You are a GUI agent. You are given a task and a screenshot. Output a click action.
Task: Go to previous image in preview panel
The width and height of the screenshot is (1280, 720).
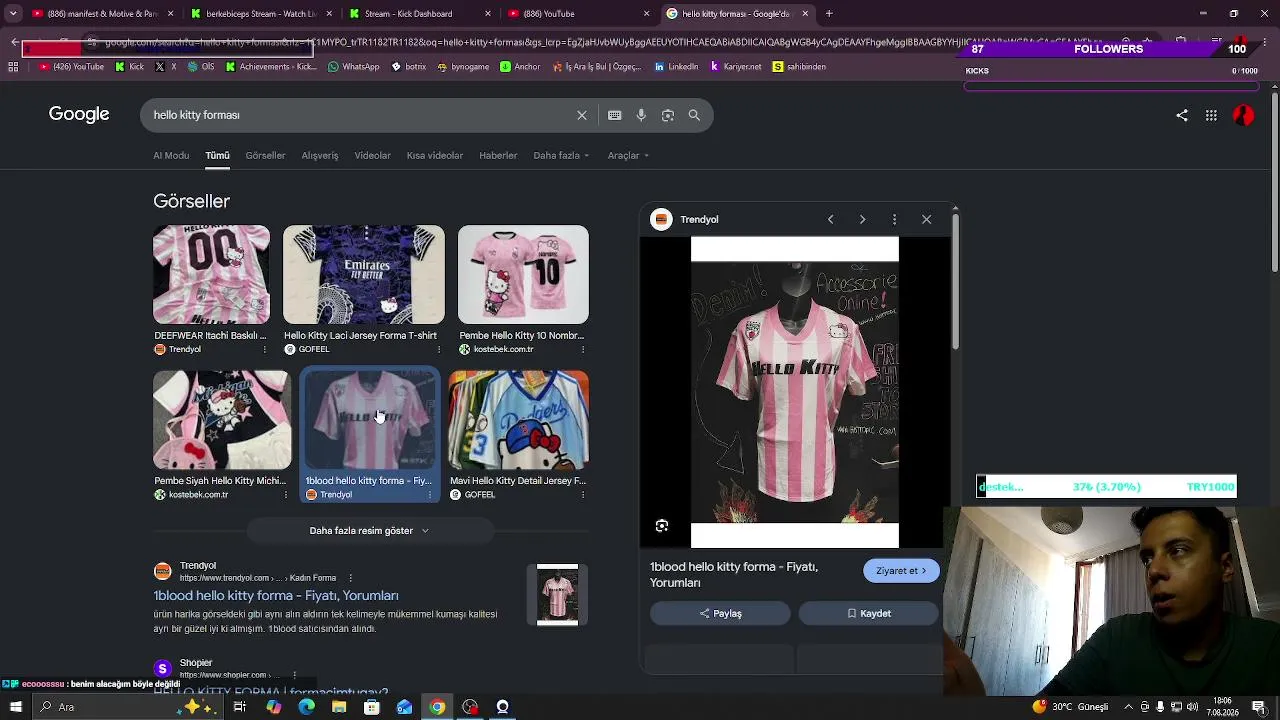[x=830, y=219]
